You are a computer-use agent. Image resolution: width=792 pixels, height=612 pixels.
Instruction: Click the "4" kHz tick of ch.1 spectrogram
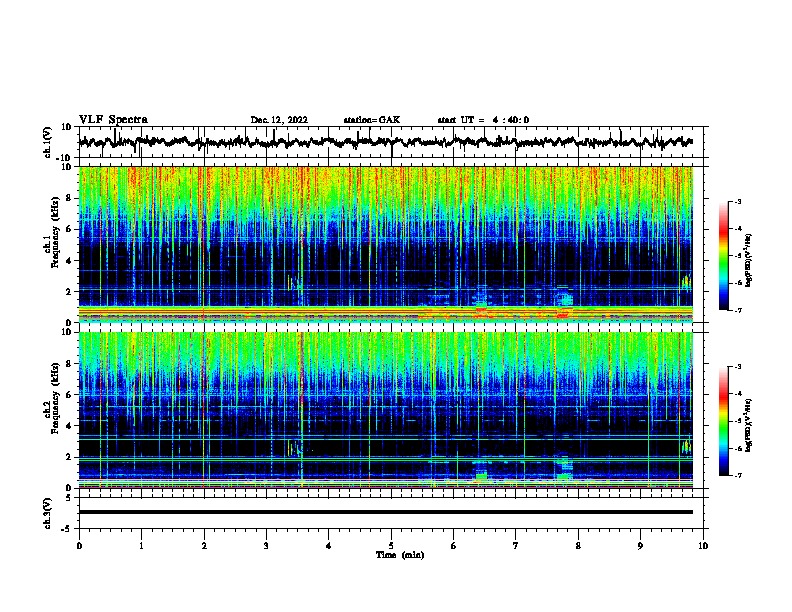point(70,261)
